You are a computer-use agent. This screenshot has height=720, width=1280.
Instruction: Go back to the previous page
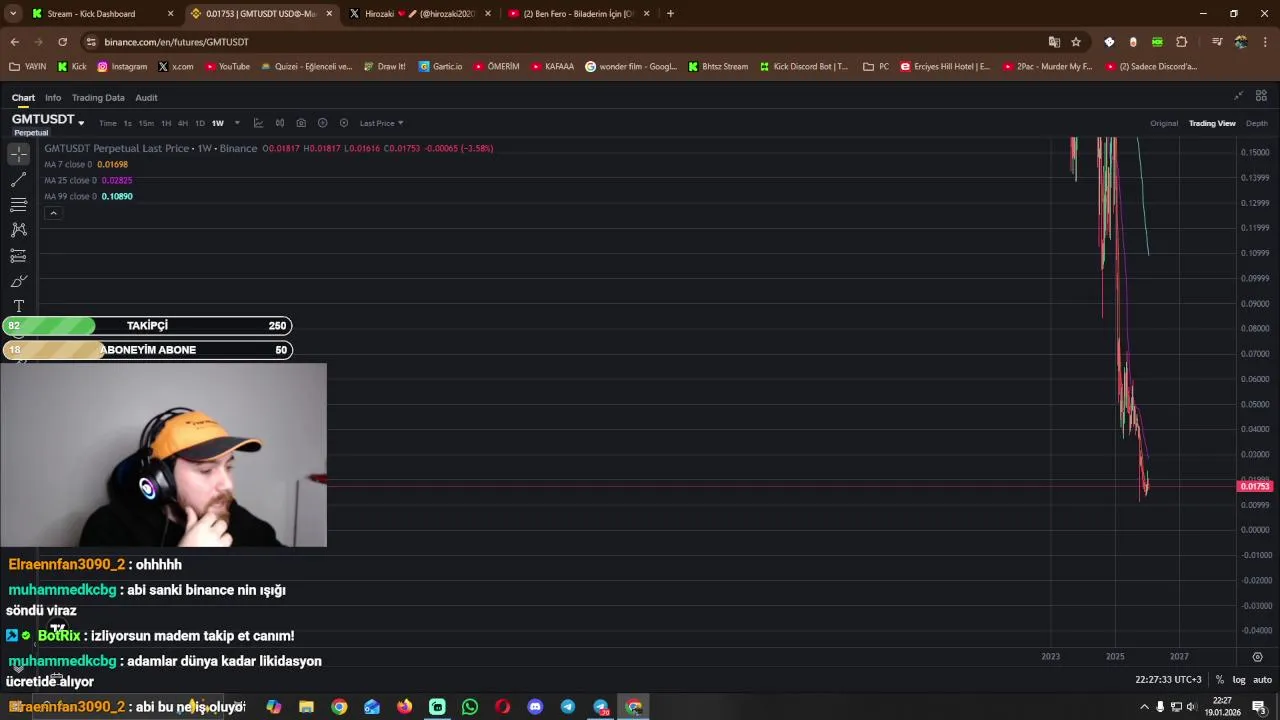pos(14,42)
